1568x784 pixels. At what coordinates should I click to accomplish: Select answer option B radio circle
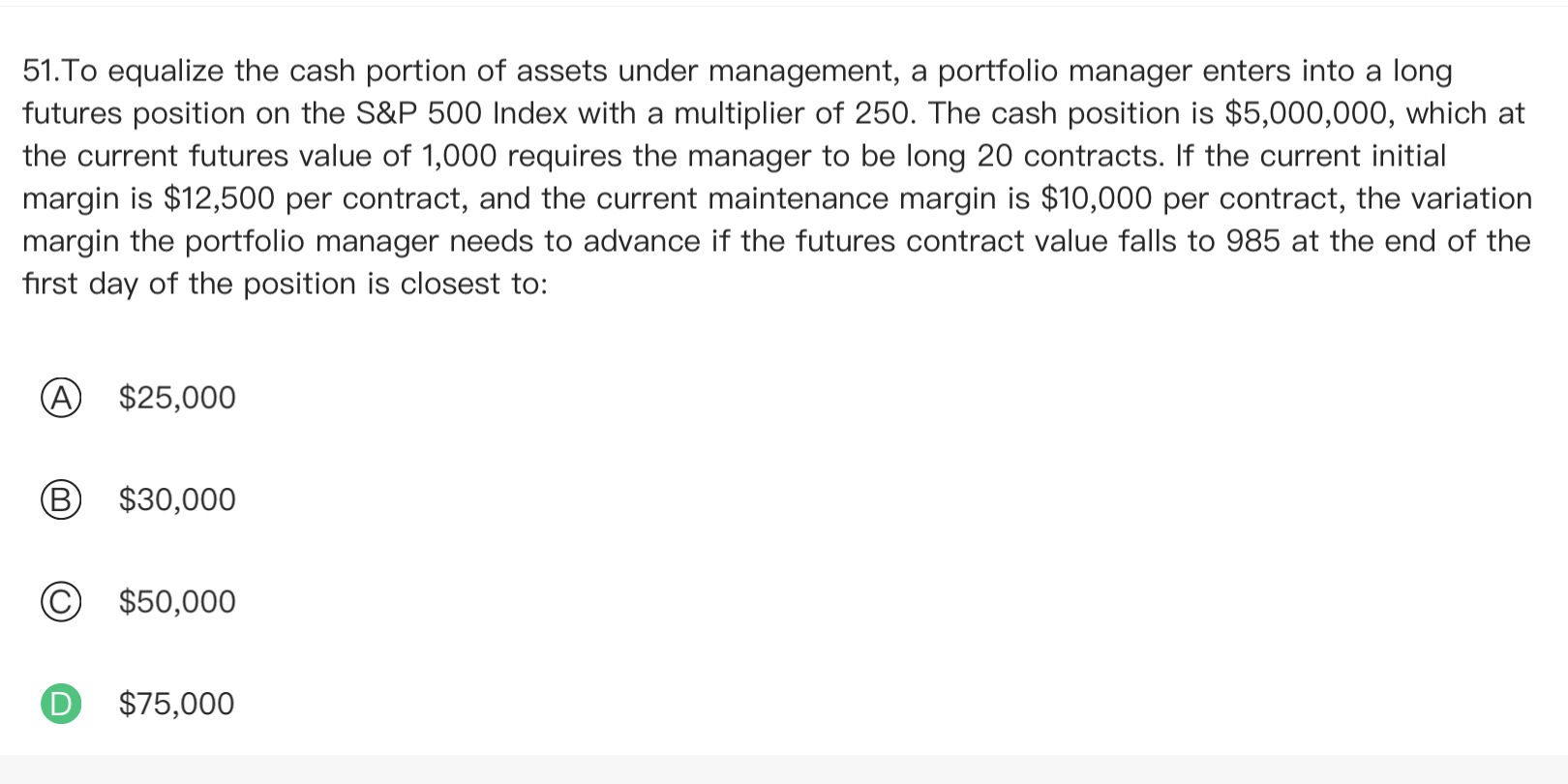point(60,499)
